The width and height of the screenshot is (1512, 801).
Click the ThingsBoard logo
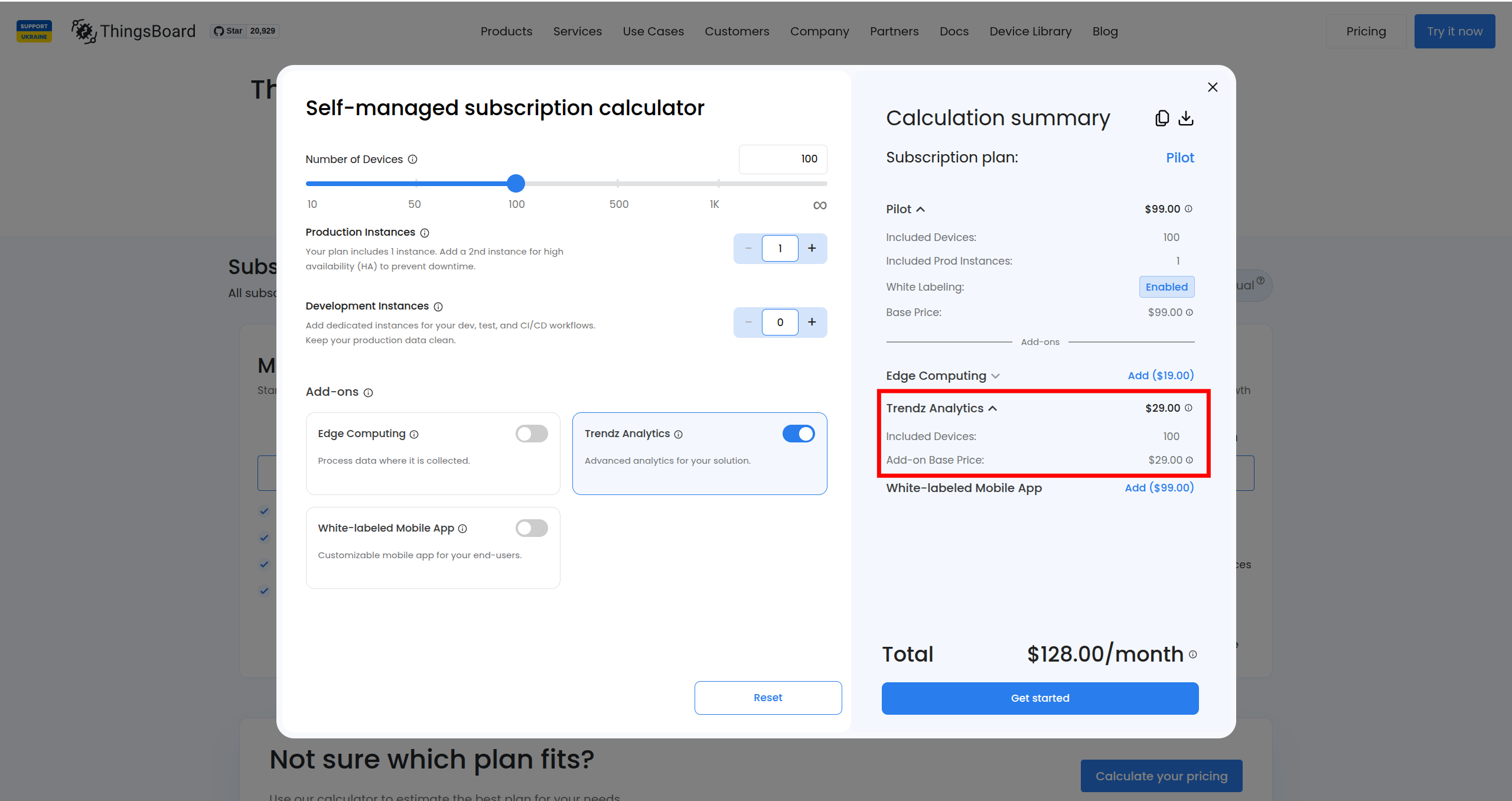pos(134,31)
